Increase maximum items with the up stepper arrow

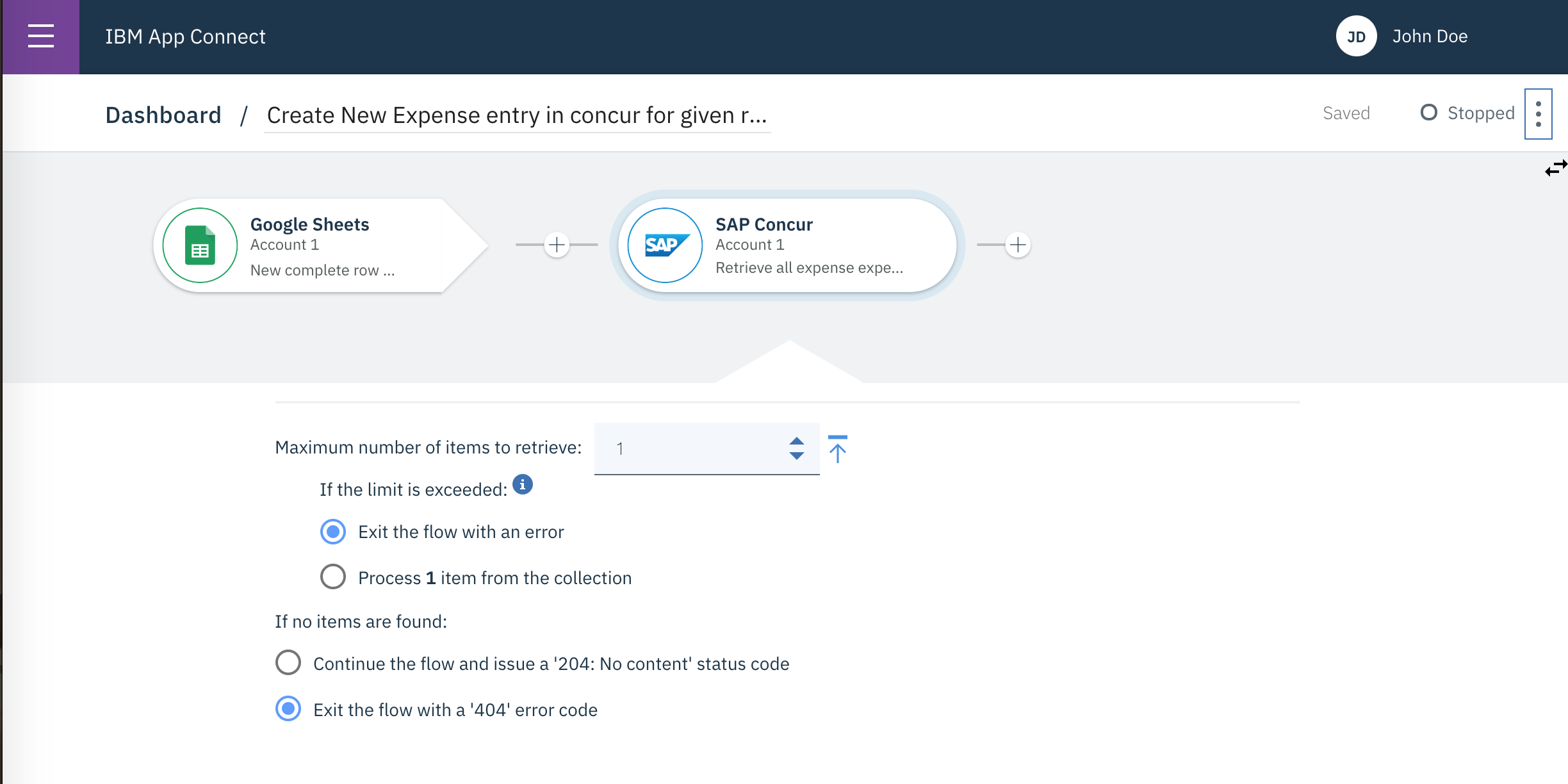pyautogui.click(x=797, y=441)
